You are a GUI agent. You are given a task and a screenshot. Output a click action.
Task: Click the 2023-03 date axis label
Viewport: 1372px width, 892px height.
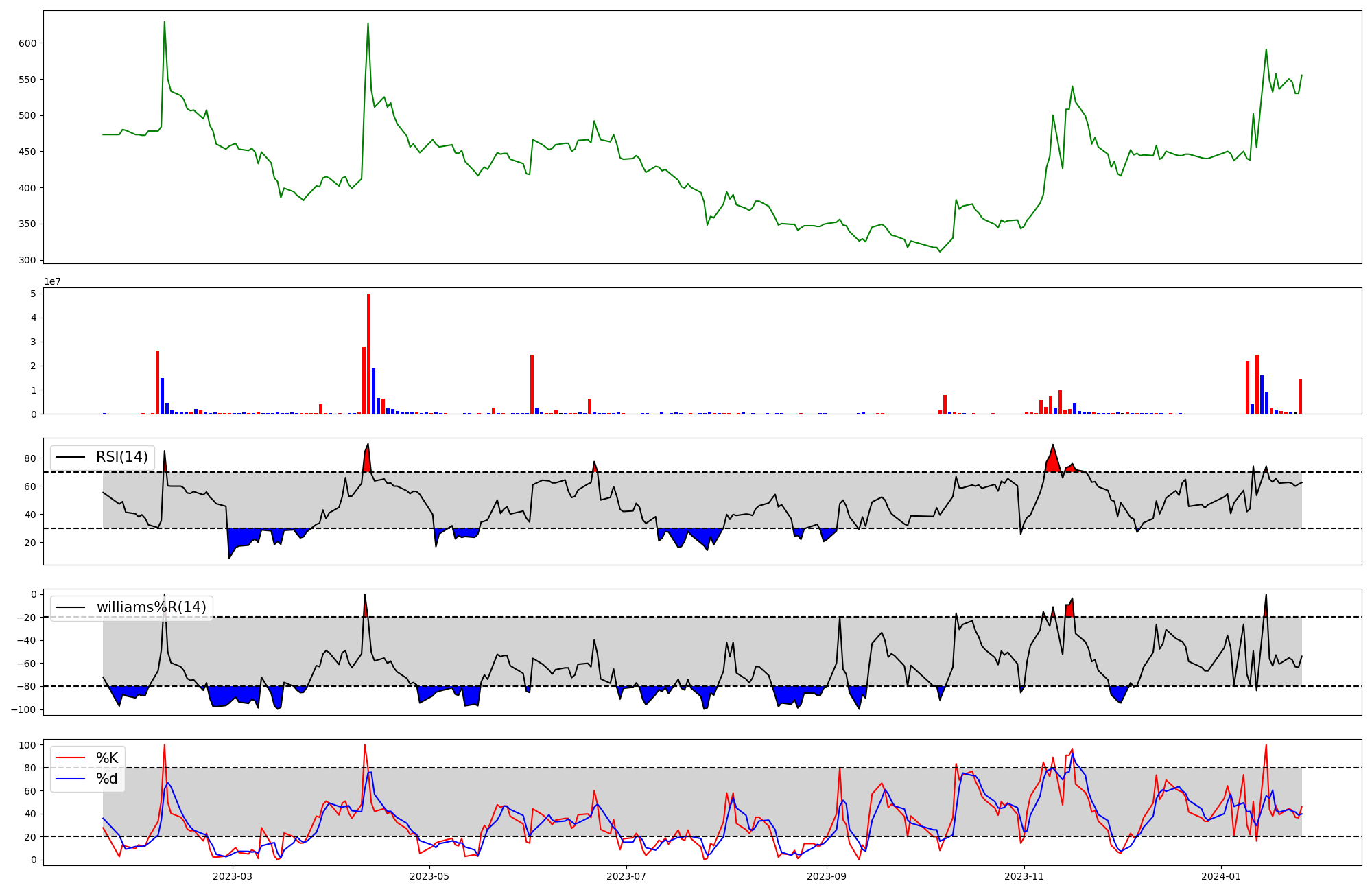click(233, 876)
